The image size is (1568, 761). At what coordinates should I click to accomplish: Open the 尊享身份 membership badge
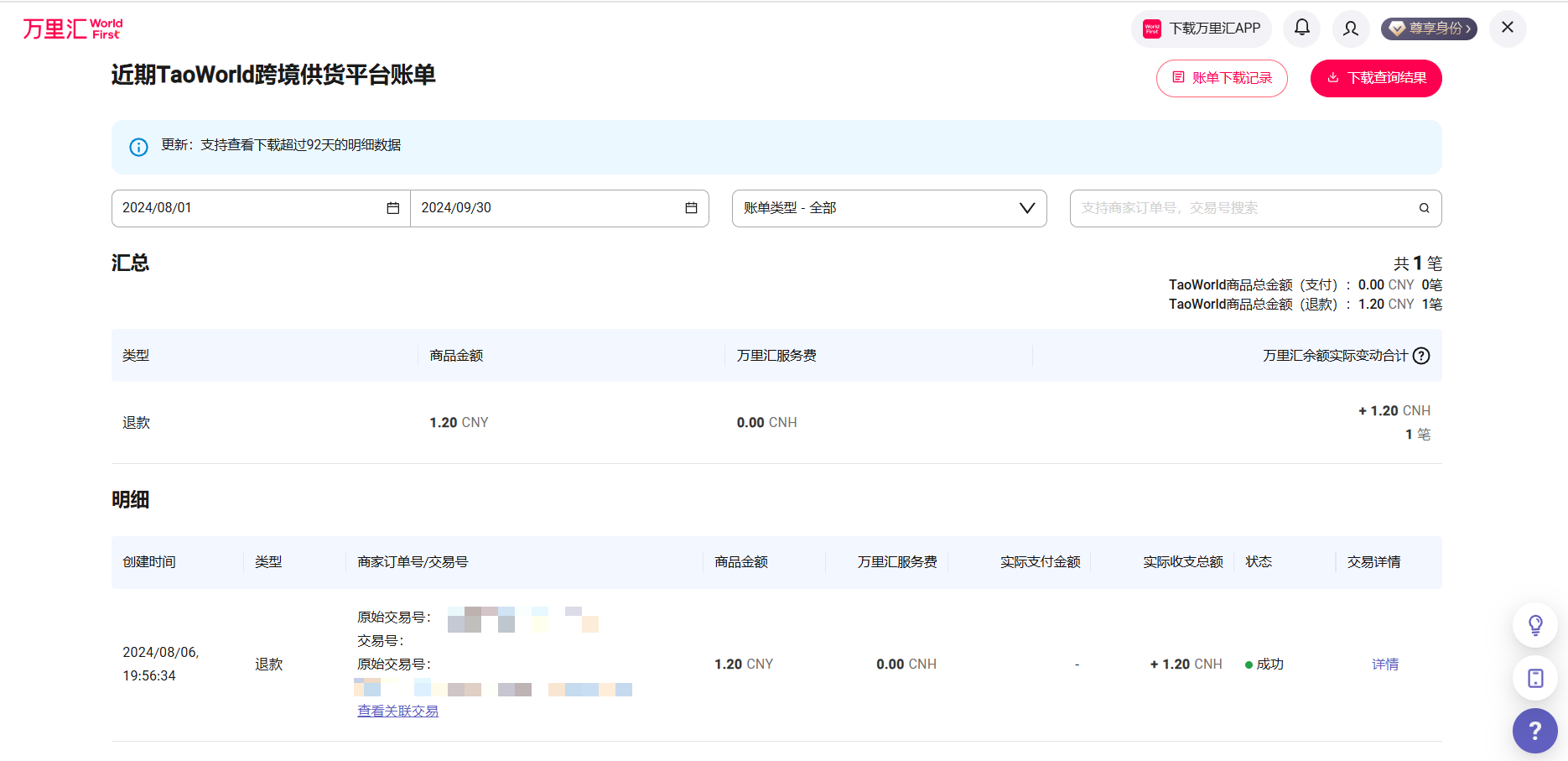1429,29
